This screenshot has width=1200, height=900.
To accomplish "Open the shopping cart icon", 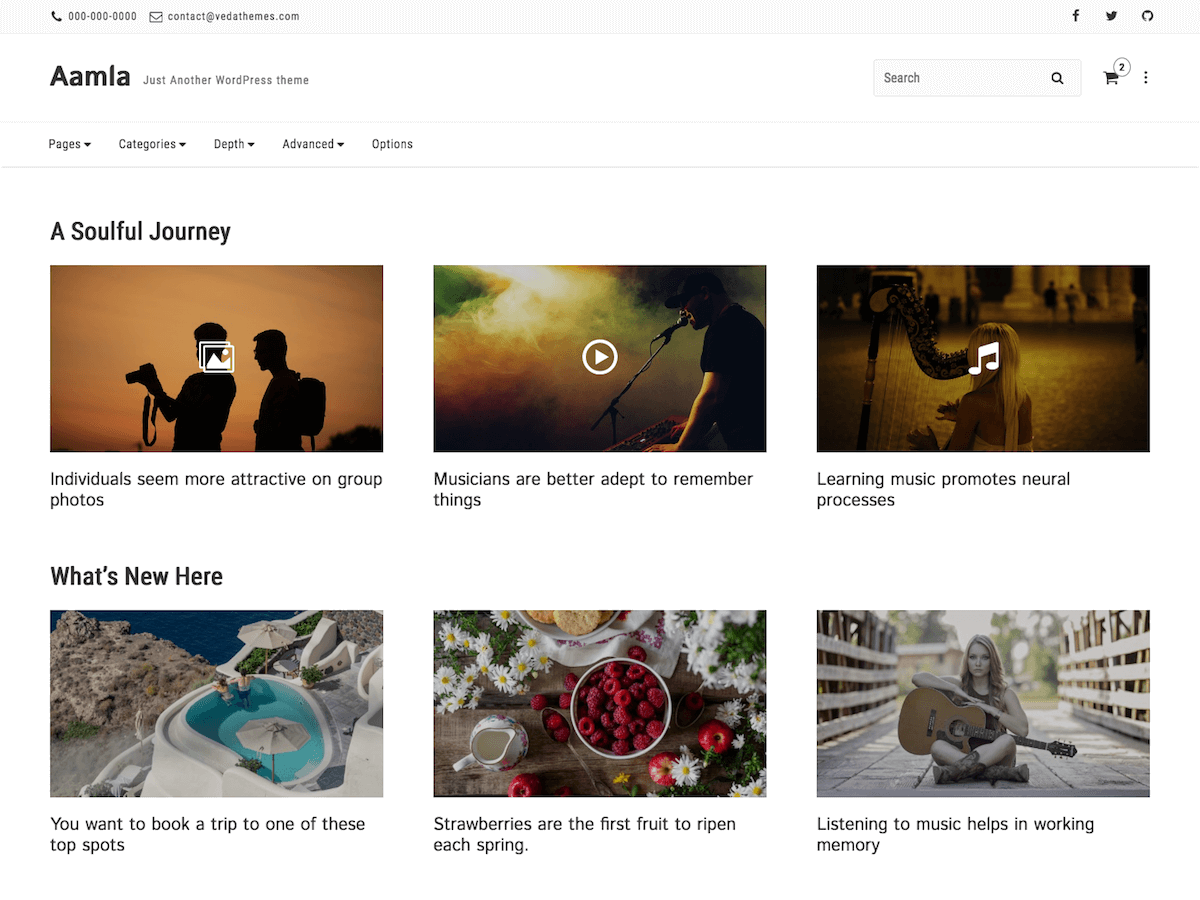I will [x=1111, y=78].
